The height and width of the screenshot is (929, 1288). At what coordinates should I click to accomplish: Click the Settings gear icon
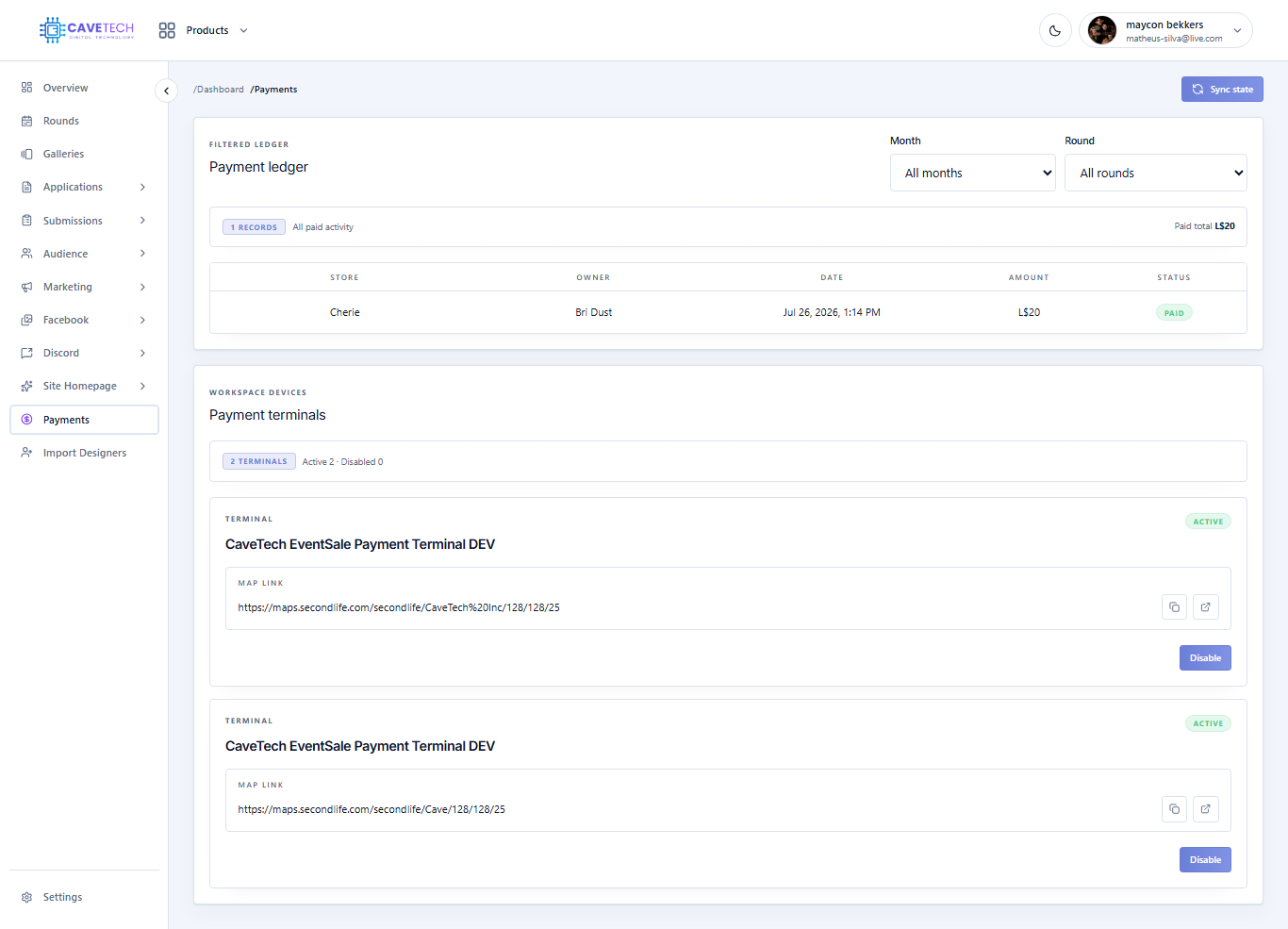click(26, 897)
